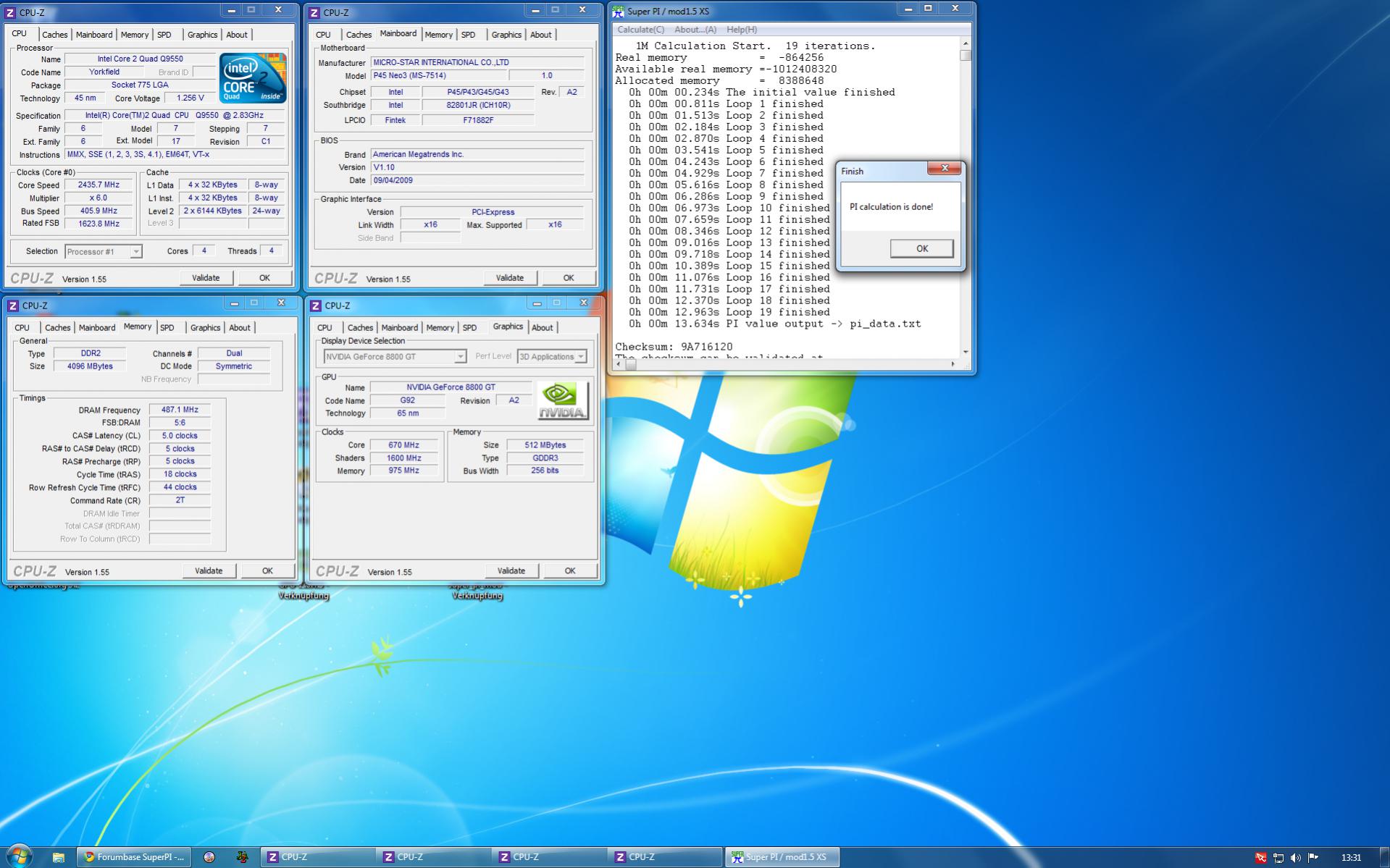Click the Intel Core 2 Quad logo
The height and width of the screenshot is (868, 1390).
click(253, 77)
